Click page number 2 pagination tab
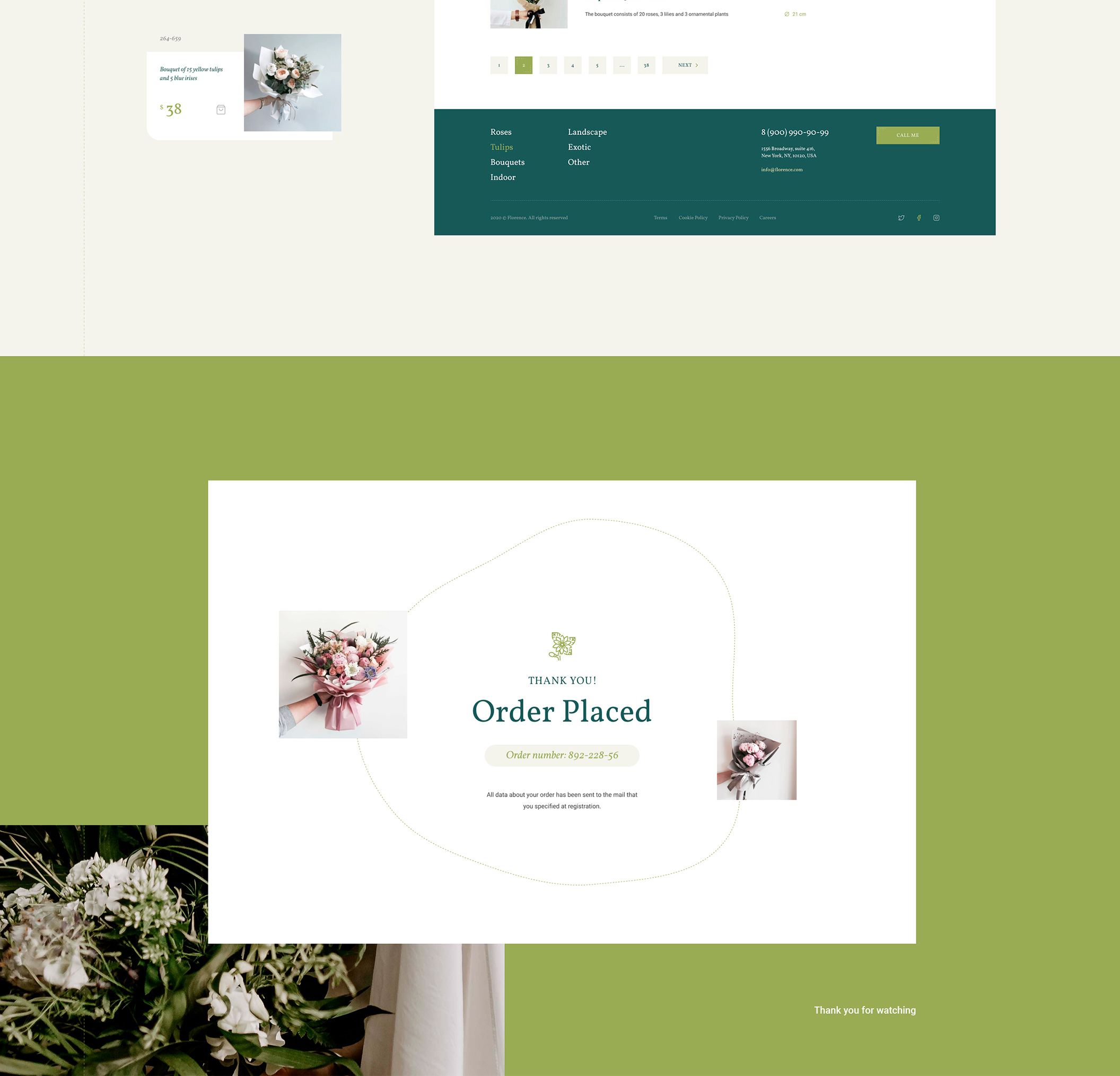The height and width of the screenshot is (1076, 1120). point(524,65)
